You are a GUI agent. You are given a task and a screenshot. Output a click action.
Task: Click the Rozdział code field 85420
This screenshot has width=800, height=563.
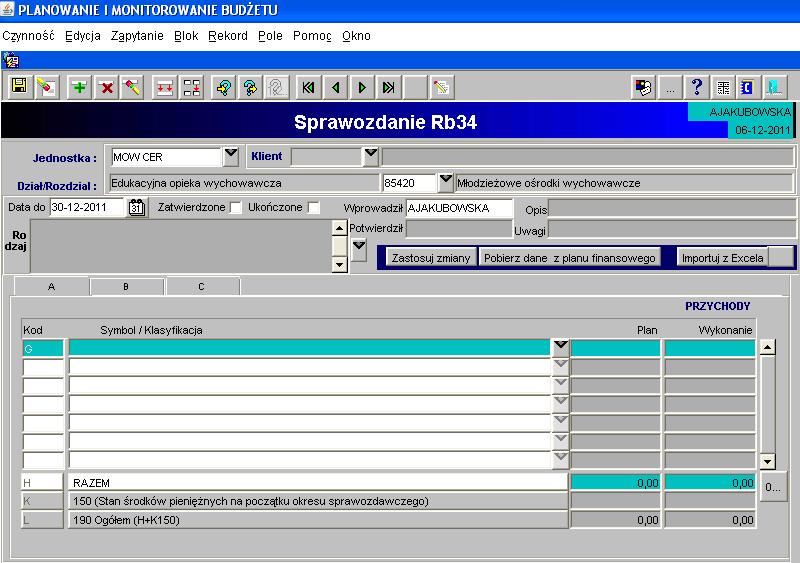(409, 183)
